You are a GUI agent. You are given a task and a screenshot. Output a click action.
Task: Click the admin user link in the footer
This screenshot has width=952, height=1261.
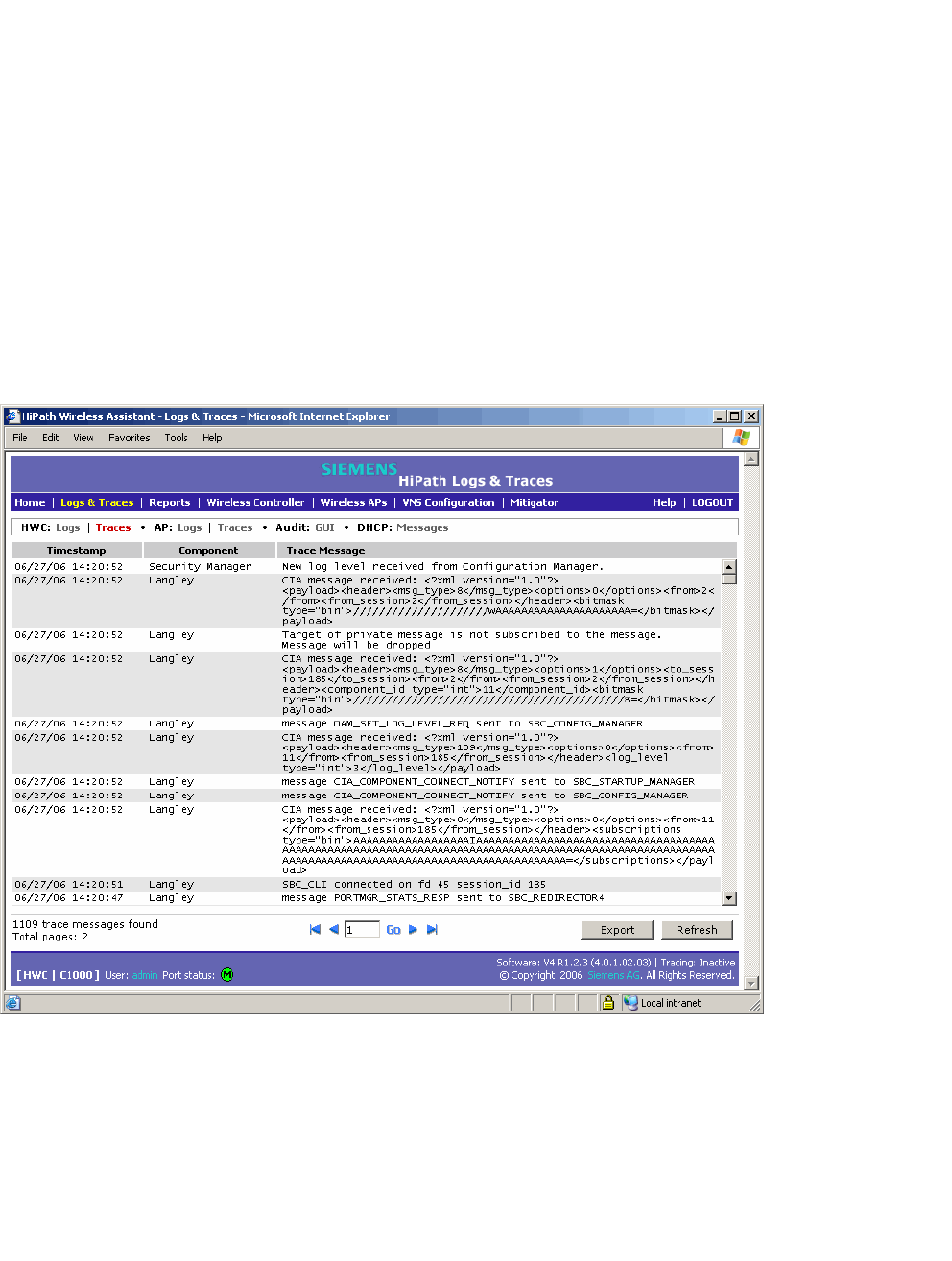tap(145, 975)
